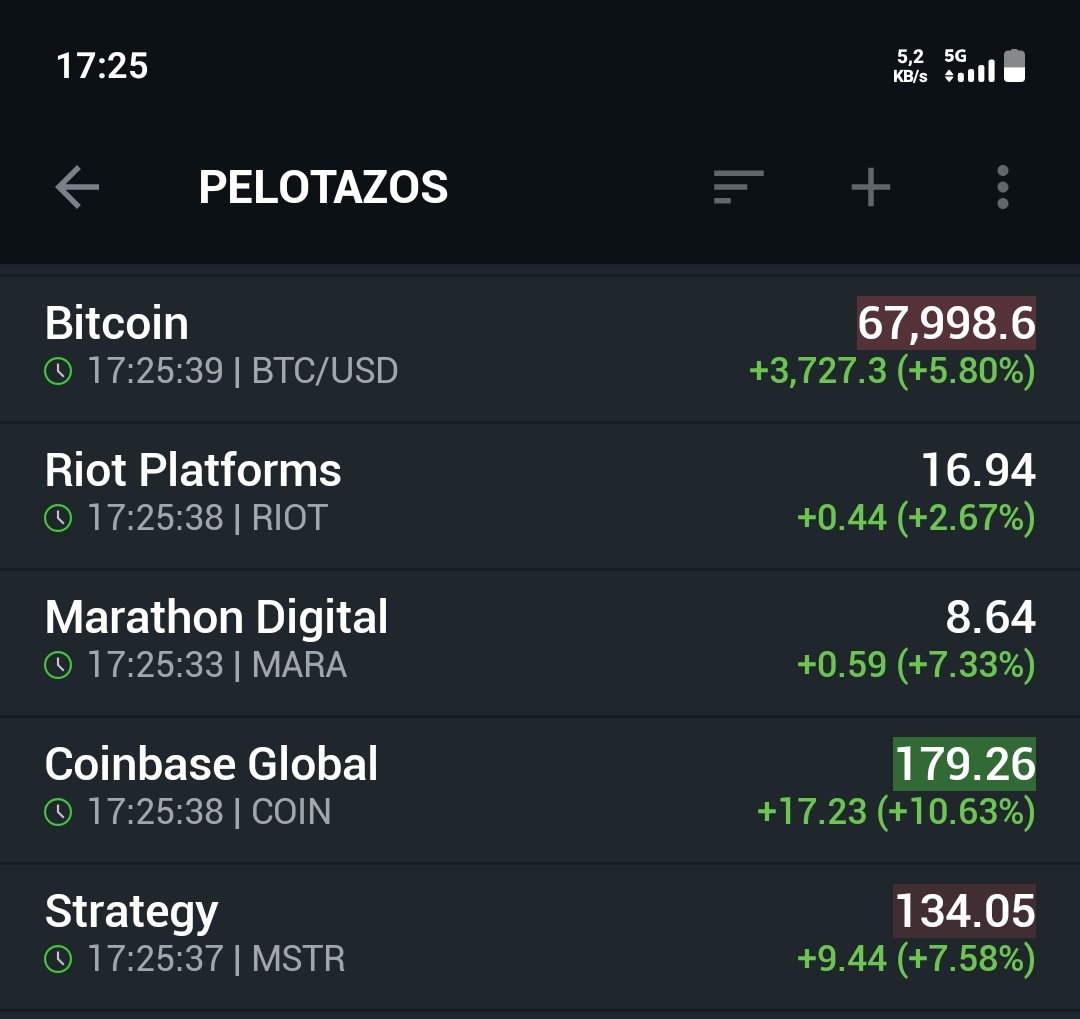1080x1019 pixels.
Task: Open the Riot Platforms entry
Action: 400,494
